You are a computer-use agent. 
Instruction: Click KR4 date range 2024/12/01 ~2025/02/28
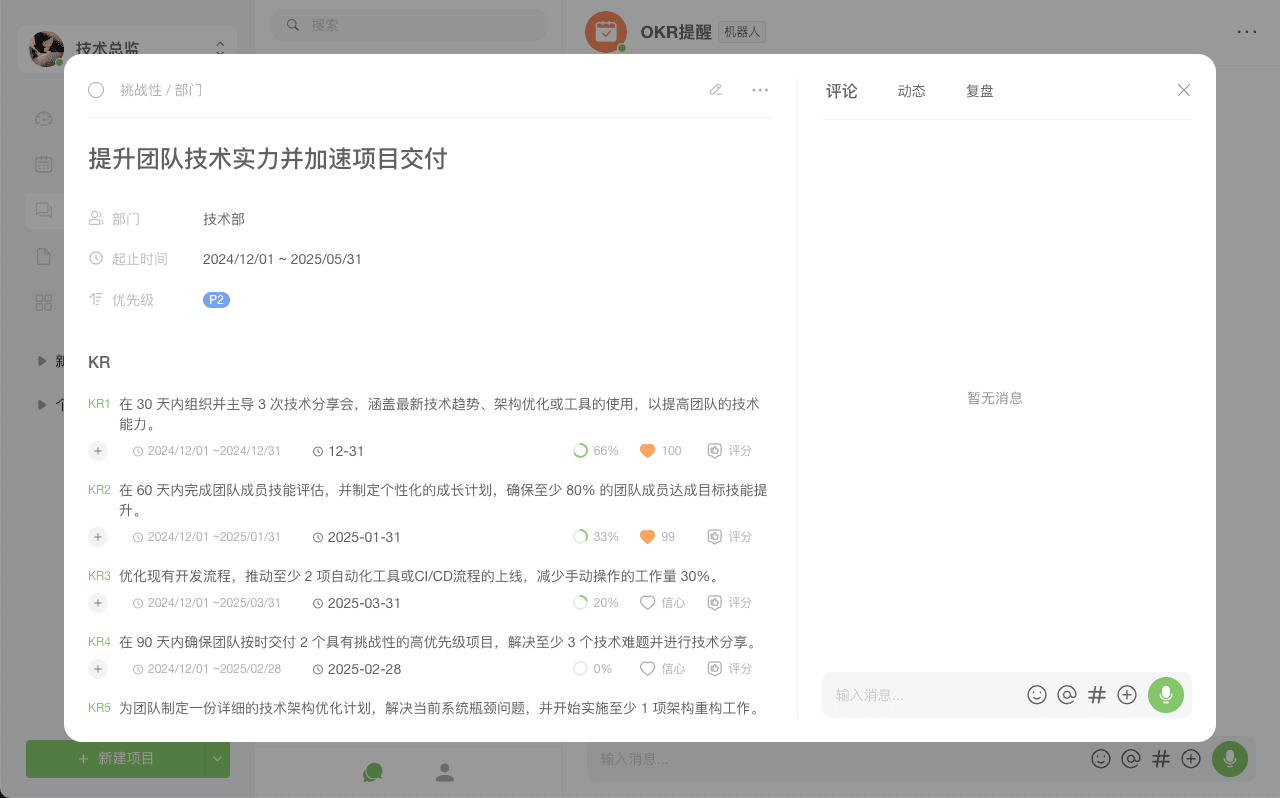coord(207,669)
